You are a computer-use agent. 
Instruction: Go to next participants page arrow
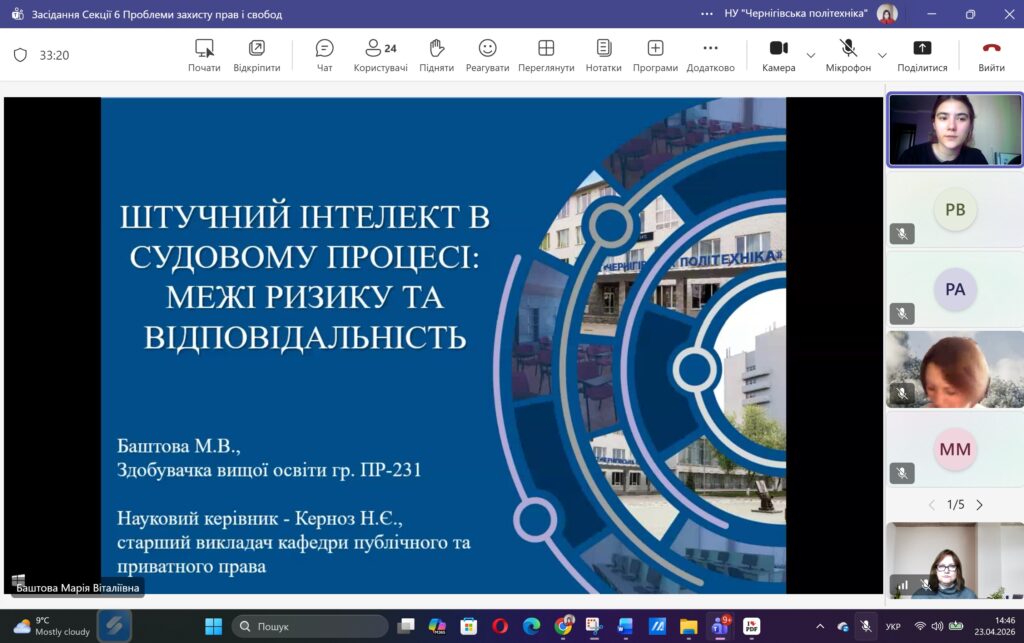tap(979, 505)
